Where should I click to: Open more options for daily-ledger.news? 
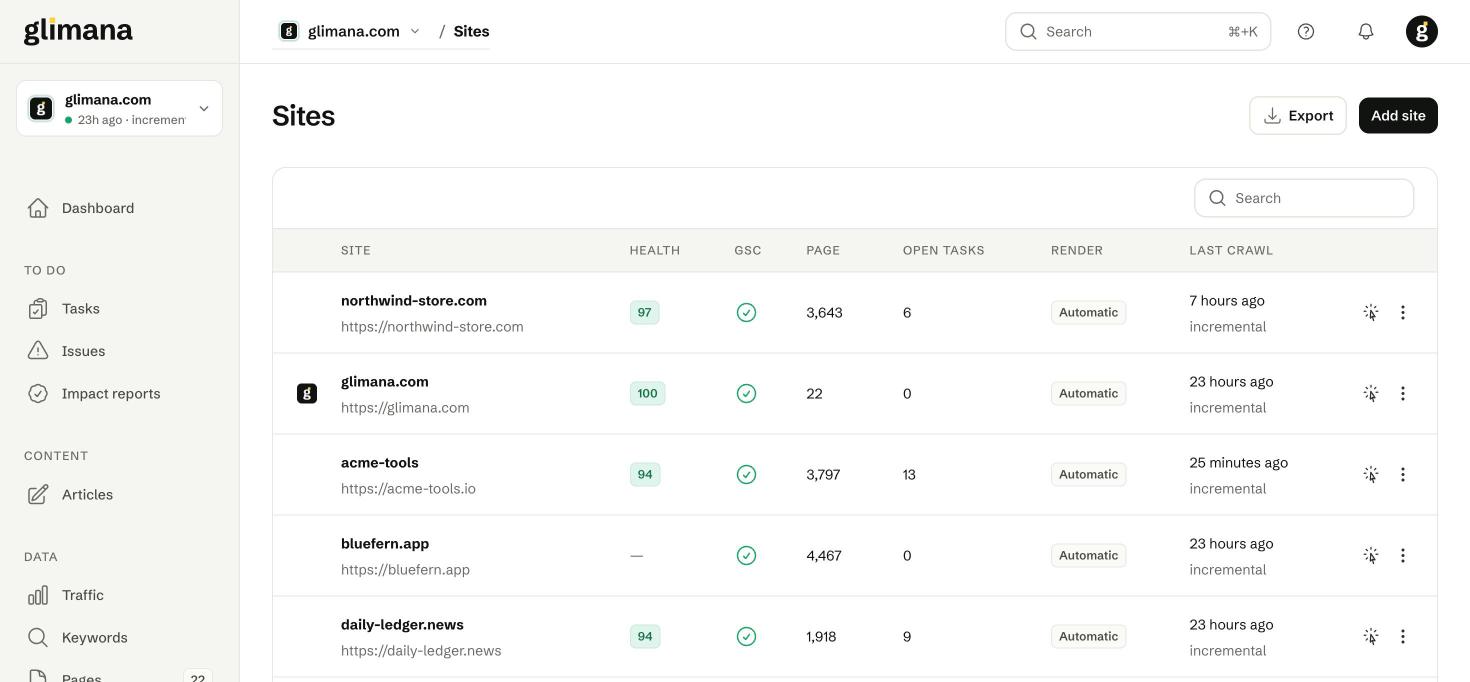coord(1403,637)
